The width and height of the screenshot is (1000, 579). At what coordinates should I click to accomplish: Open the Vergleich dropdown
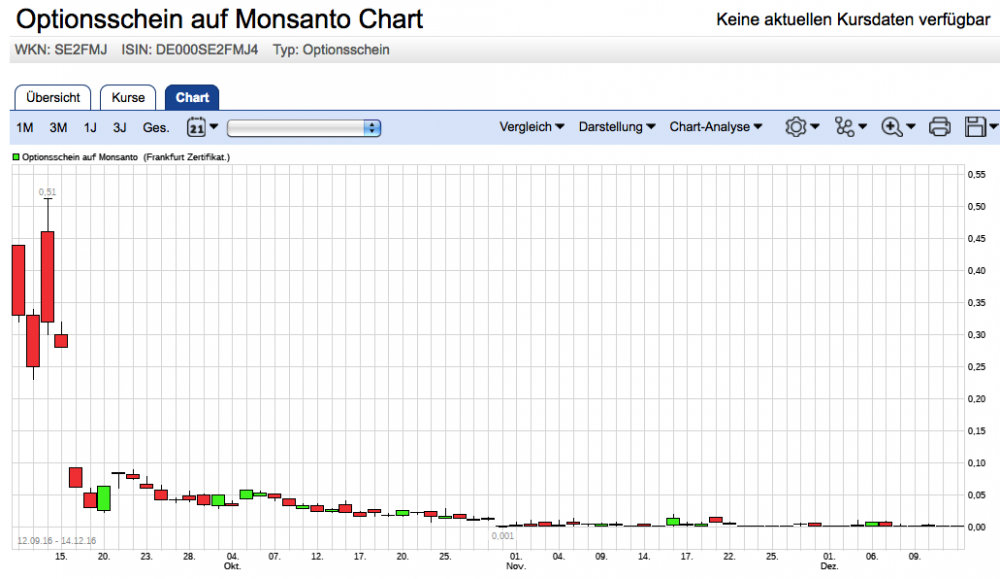(x=531, y=127)
